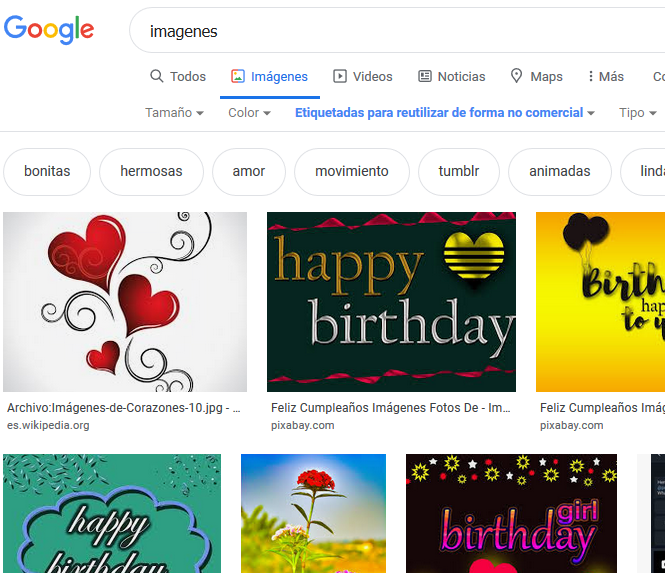Expand the Más menu

[605, 77]
